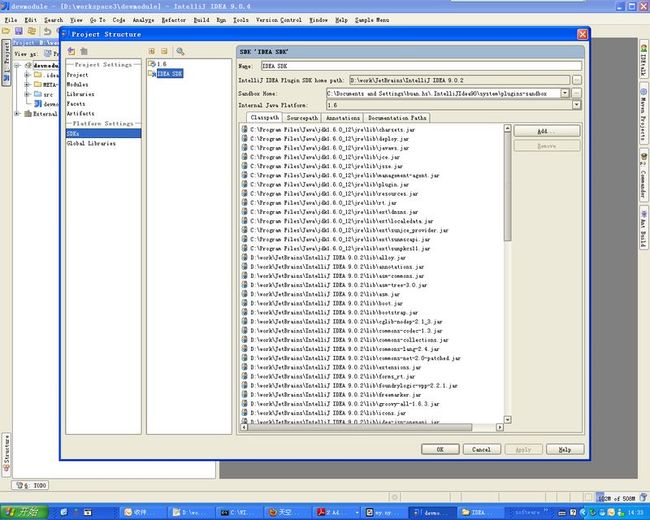Image resolution: width=650 pixels, height=520 pixels.
Task: Browse for the Sandbox Home folder
Action: [x=577, y=93]
